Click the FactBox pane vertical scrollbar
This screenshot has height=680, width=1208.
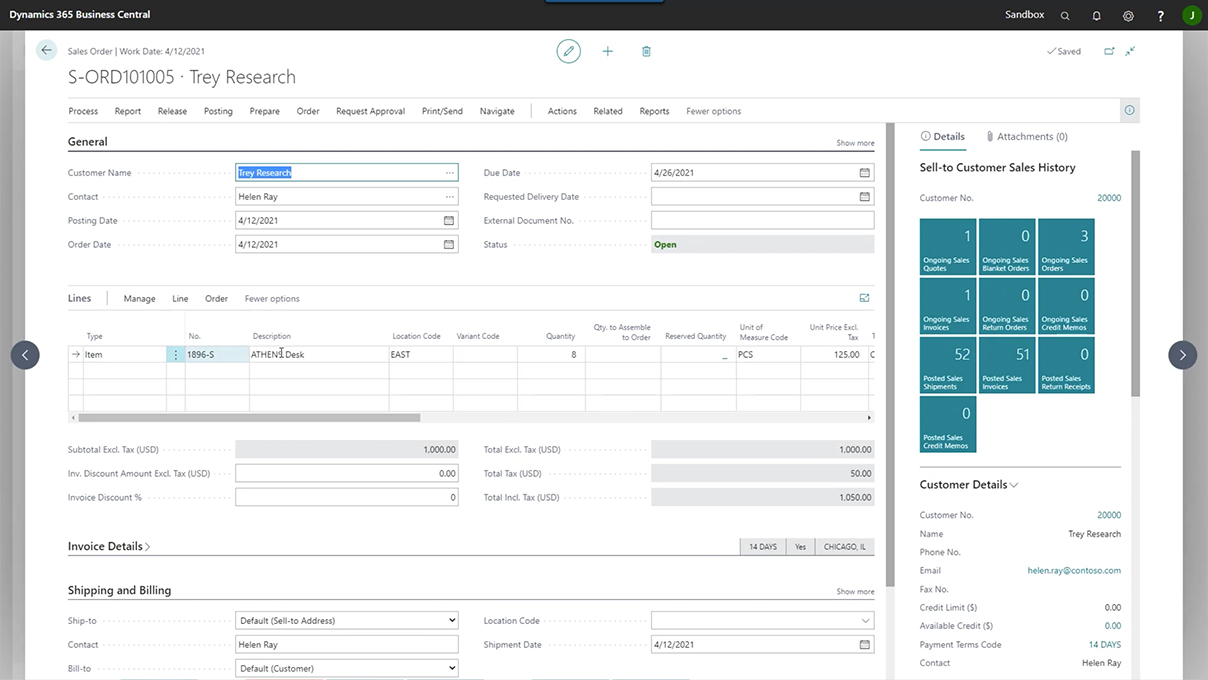point(1135,274)
